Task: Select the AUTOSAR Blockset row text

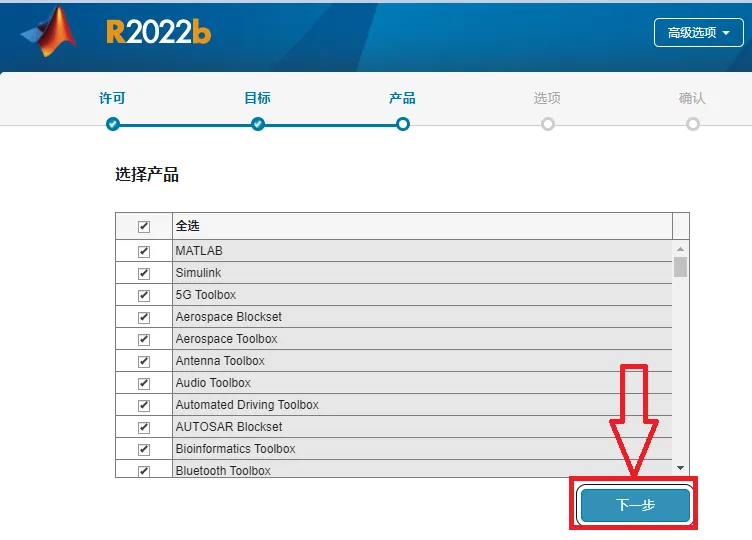Action: [229, 427]
